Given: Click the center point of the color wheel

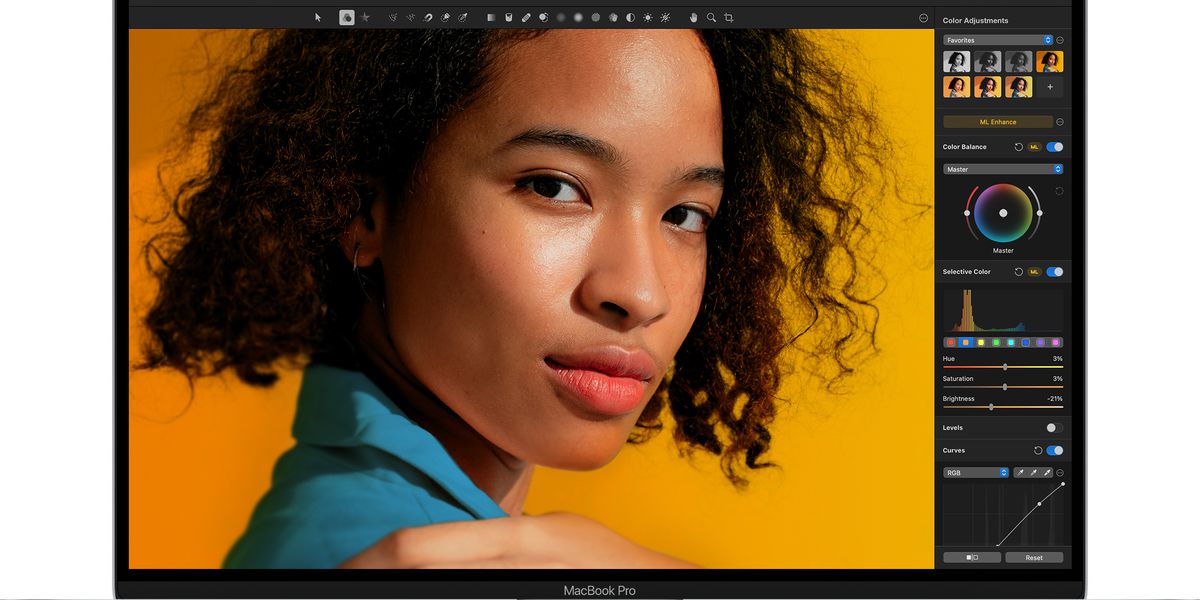Looking at the screenshot, I should pos(1003,213).
